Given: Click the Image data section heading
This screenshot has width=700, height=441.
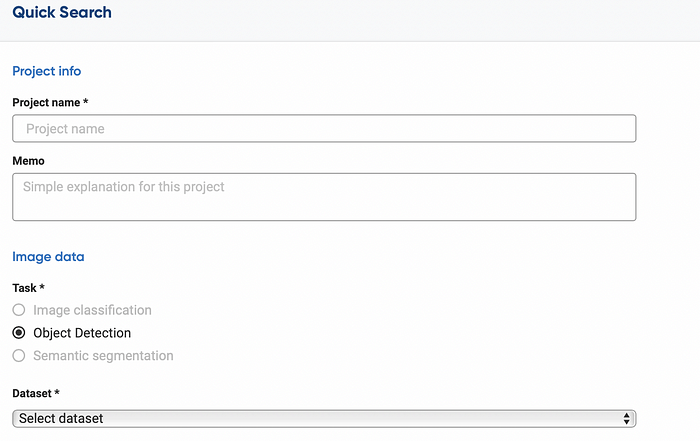Looking at the screenshot, I should [48, 257].
